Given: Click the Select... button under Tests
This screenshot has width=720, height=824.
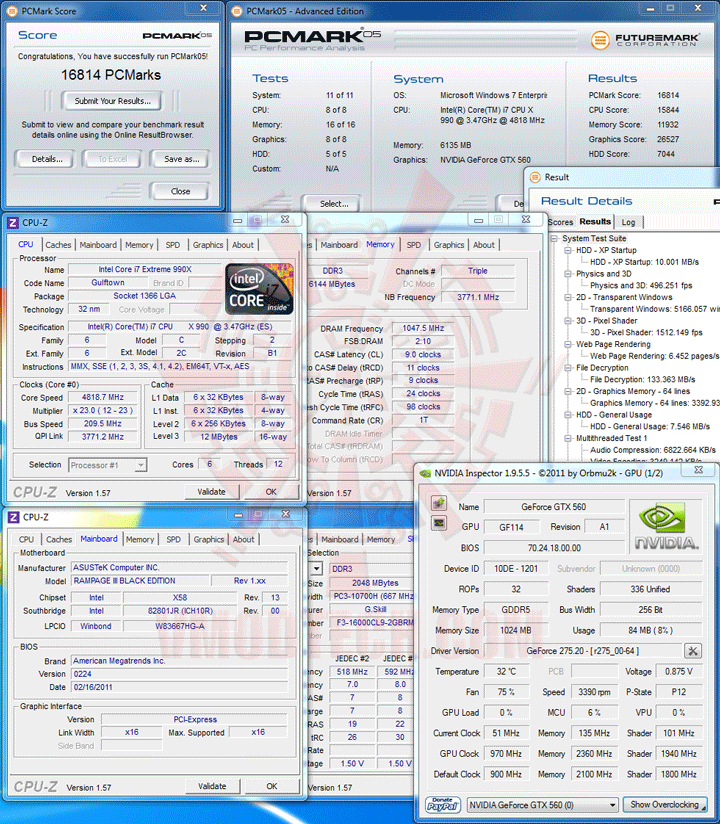Looking at the screenshot, I should [x=333, y=204].
